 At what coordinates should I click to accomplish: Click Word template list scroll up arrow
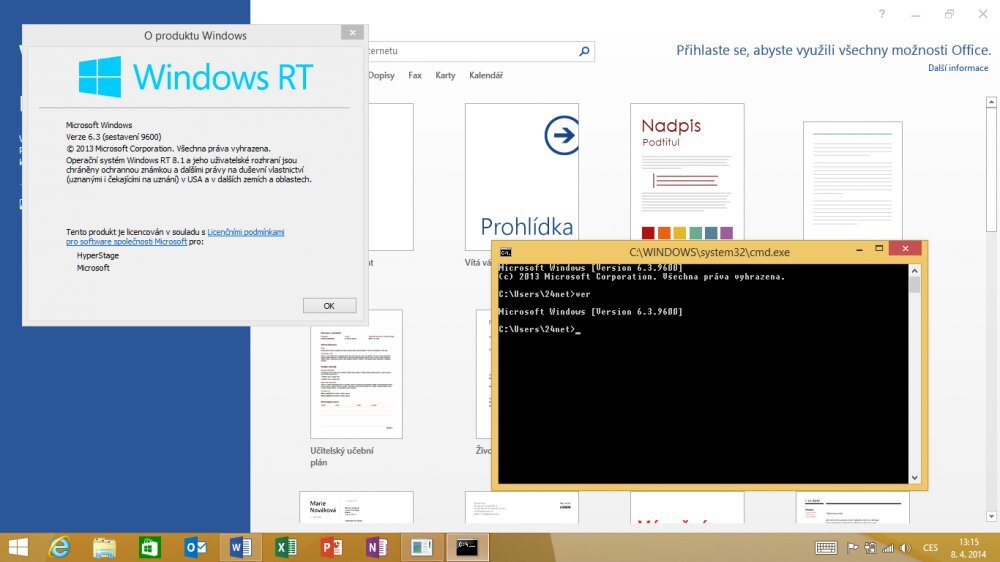[x=991, y=102]
